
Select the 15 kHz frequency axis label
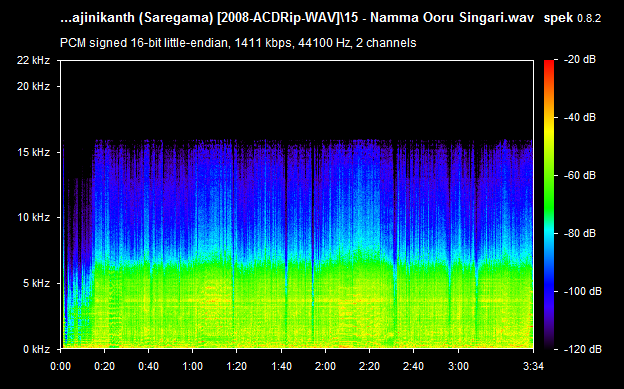[x=33, y=152]
